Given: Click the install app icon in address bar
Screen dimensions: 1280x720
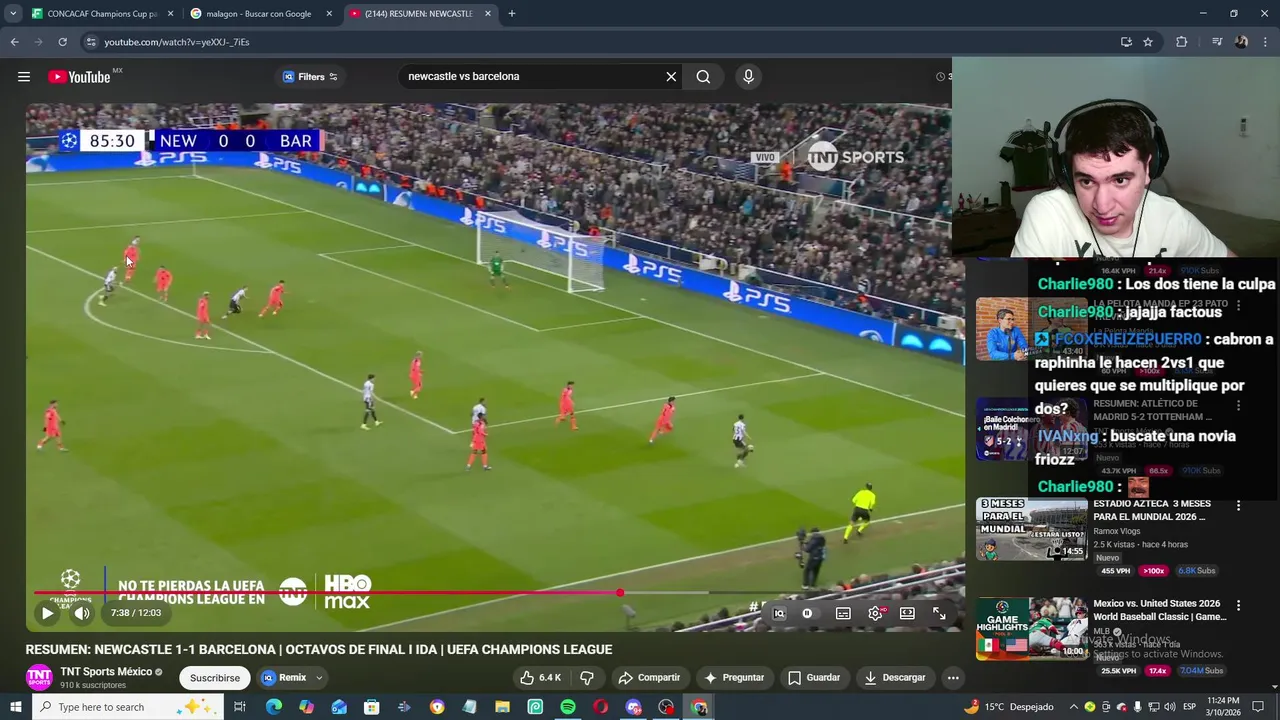Looking at the screenshot, I should click(x=1126, y=42).
